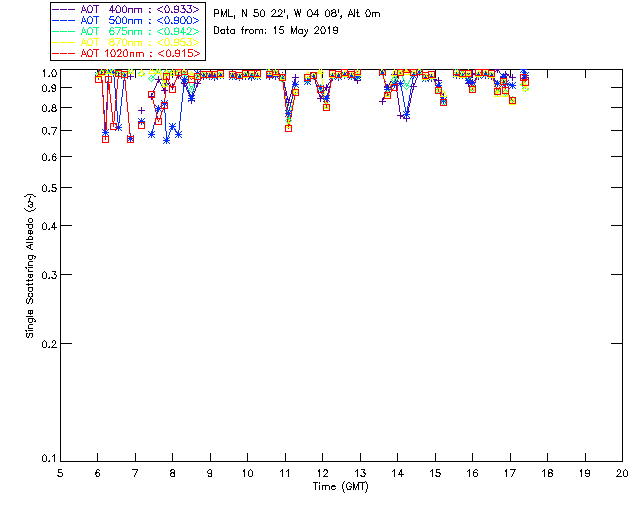Click the 0.3 y-axis label

pyautogui.click(x=49, y=275)
